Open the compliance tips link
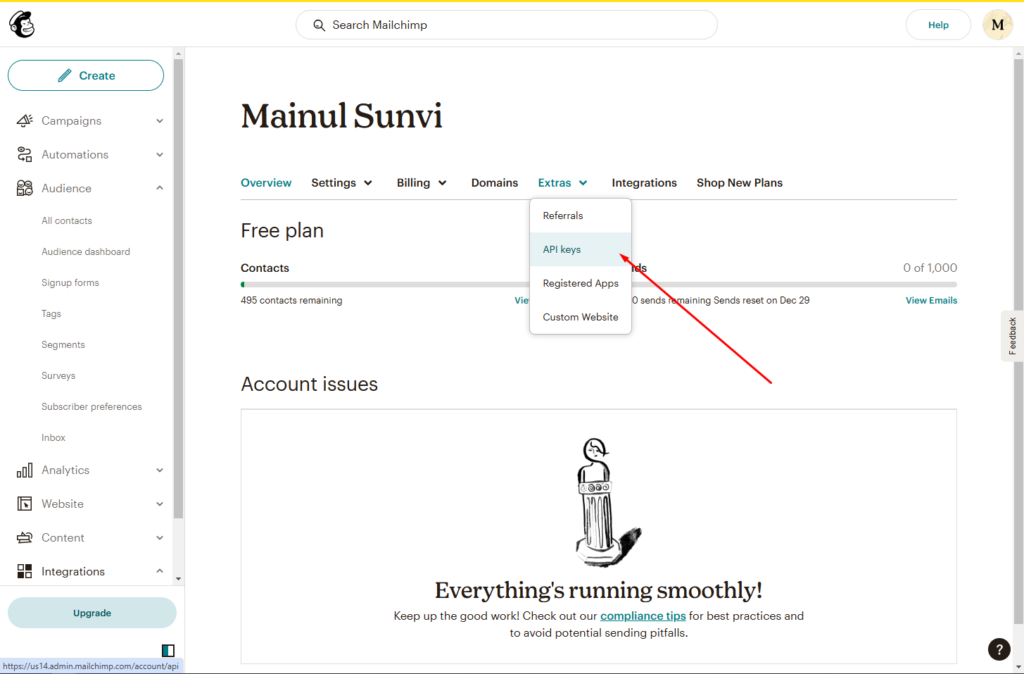 tap(643, 616)
